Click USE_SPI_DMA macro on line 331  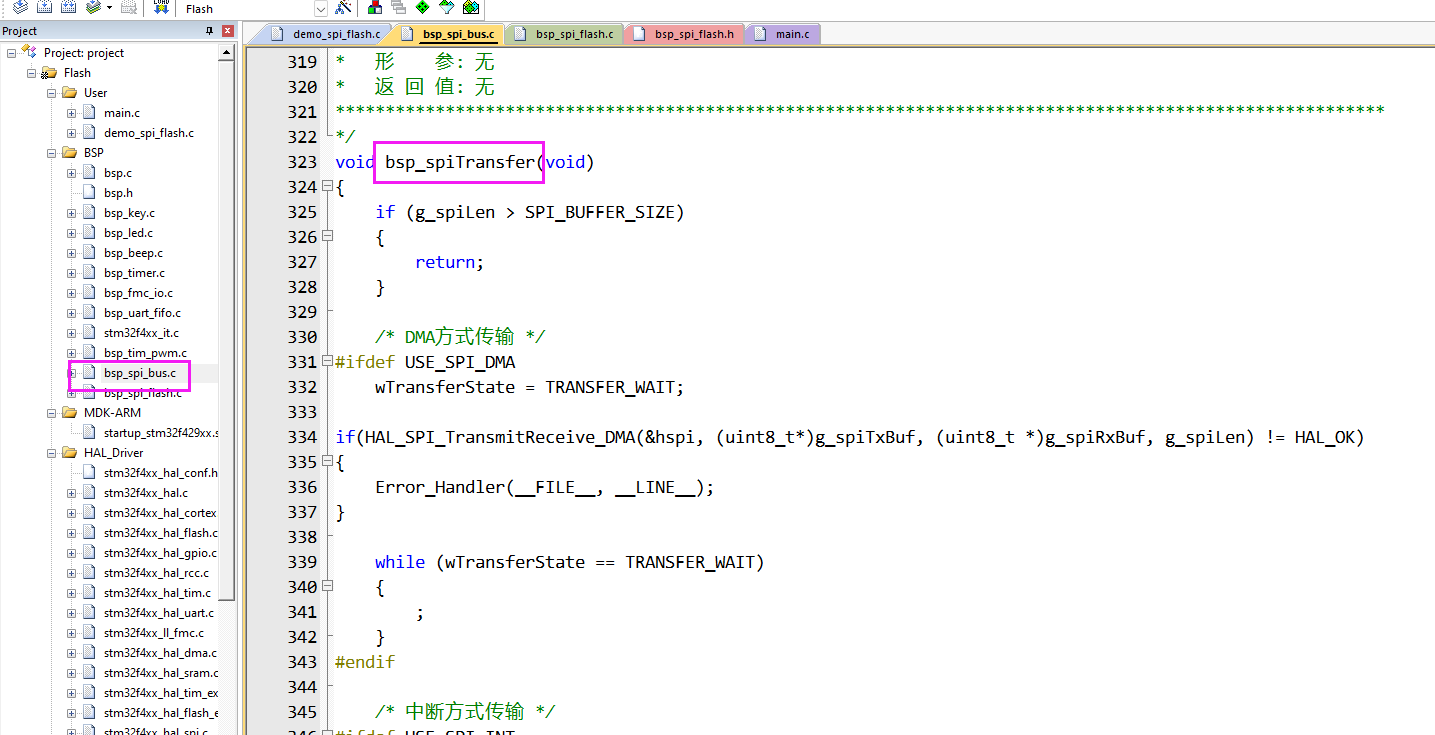460,362
